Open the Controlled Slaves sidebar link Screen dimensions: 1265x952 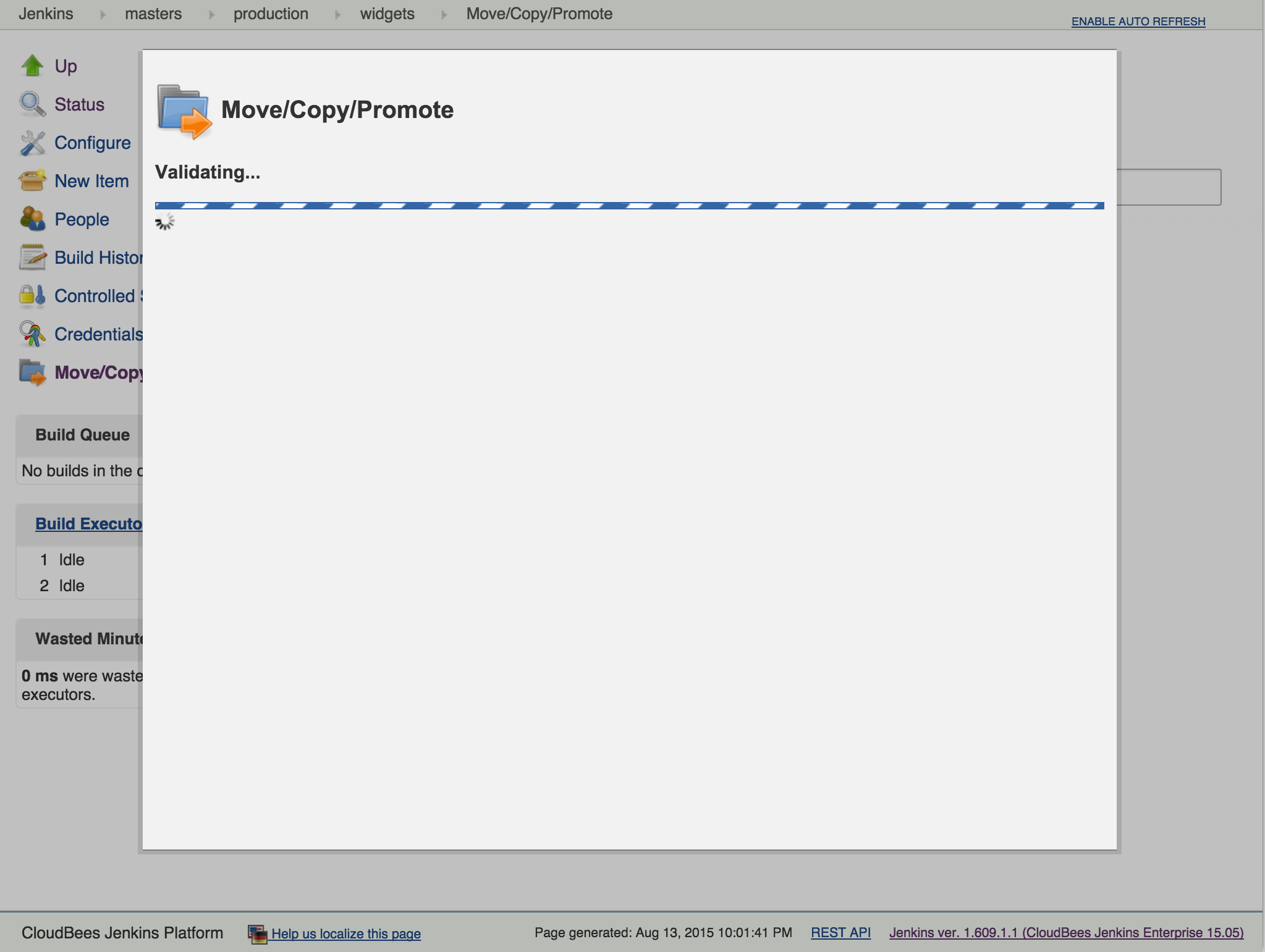98,296
